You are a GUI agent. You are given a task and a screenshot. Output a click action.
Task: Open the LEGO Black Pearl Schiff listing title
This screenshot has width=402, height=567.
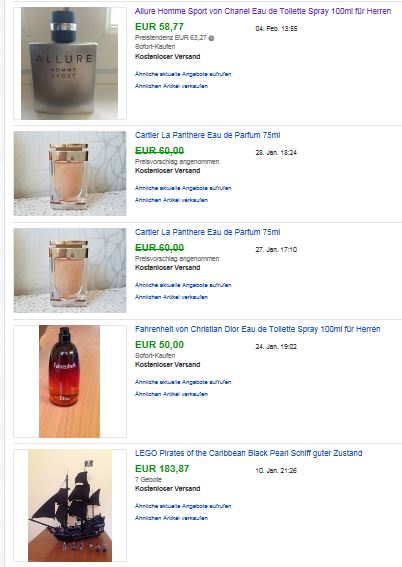[248, 453]
